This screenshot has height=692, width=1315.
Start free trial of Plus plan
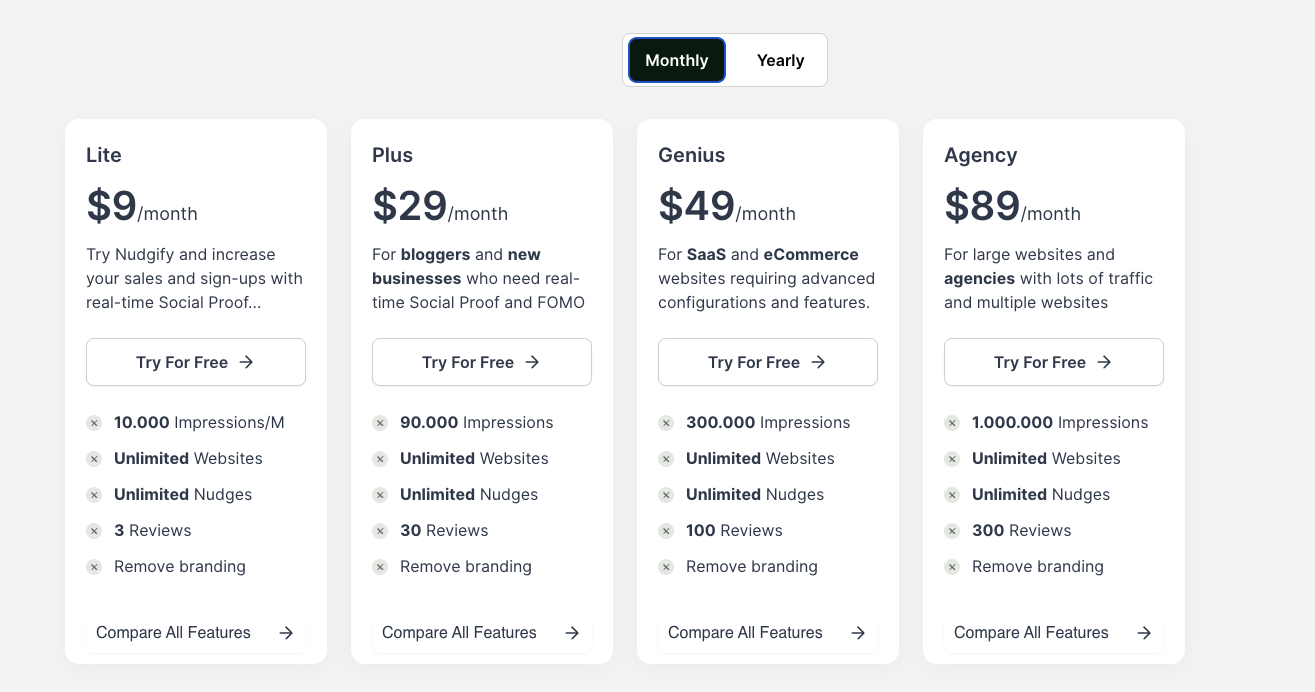[482, 362]
